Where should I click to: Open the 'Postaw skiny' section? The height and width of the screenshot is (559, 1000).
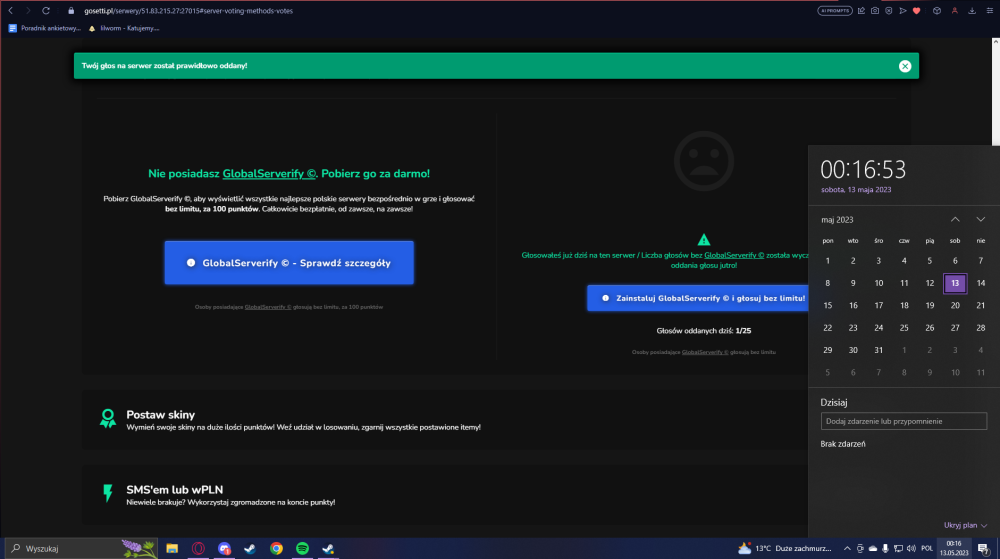(x=445, y=420)
